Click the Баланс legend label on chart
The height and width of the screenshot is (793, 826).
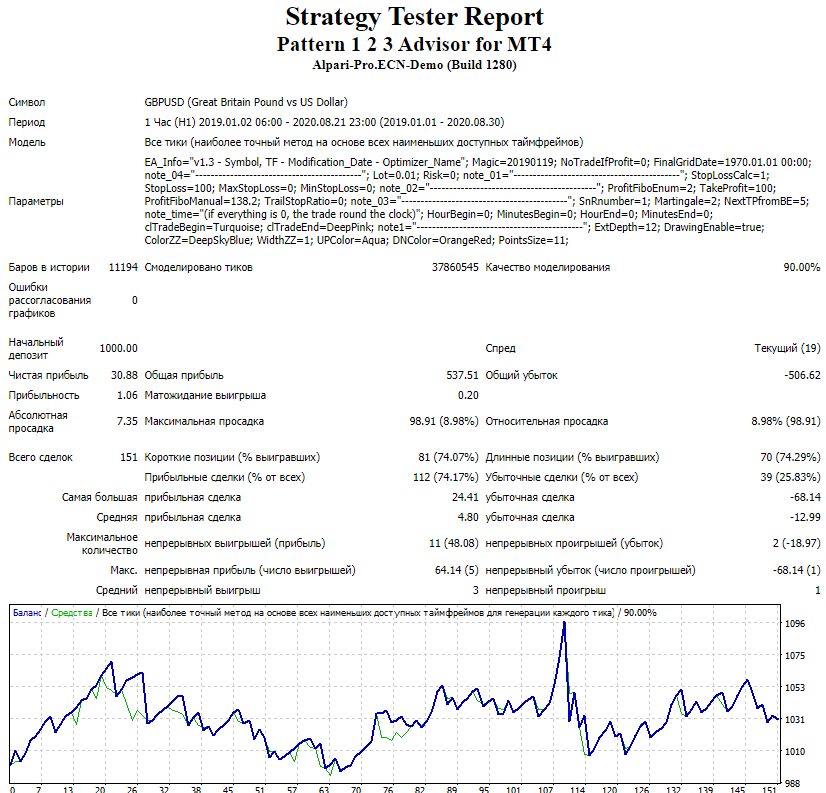tap(28, 612)
